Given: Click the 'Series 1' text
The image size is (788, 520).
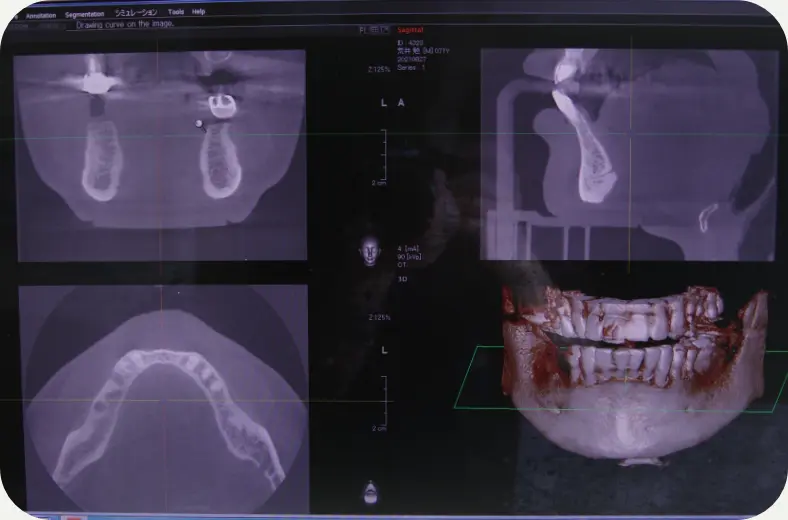Looking at the screenshot, I should (411, 67).
